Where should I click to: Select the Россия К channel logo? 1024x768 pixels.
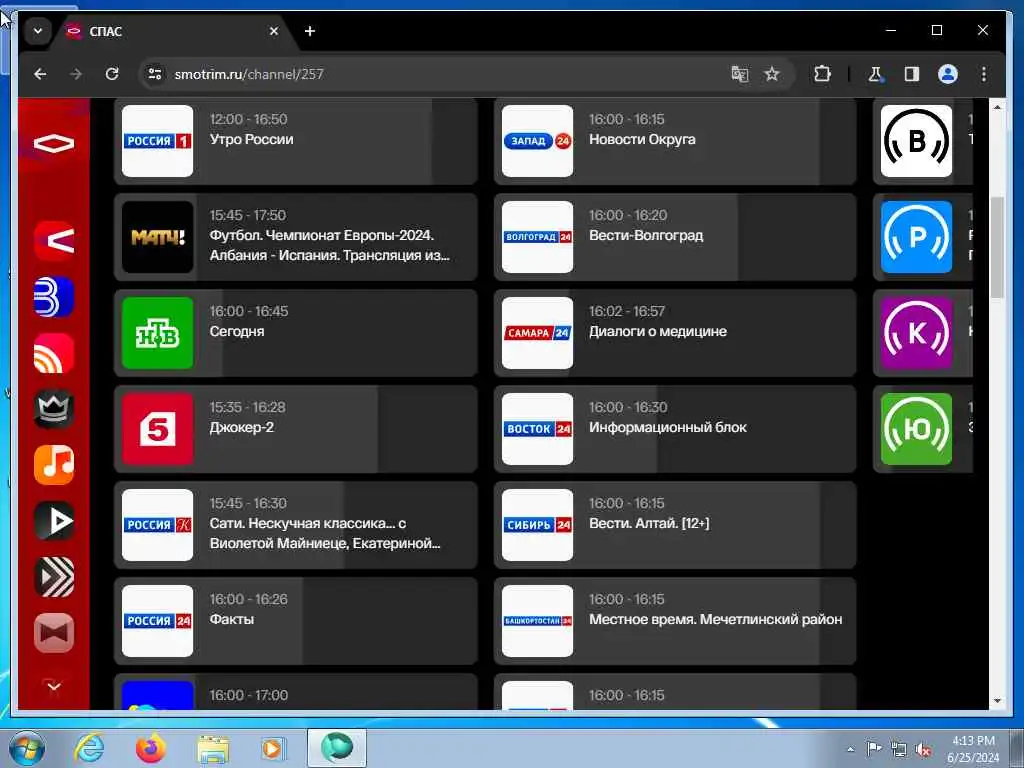(157, 525)
